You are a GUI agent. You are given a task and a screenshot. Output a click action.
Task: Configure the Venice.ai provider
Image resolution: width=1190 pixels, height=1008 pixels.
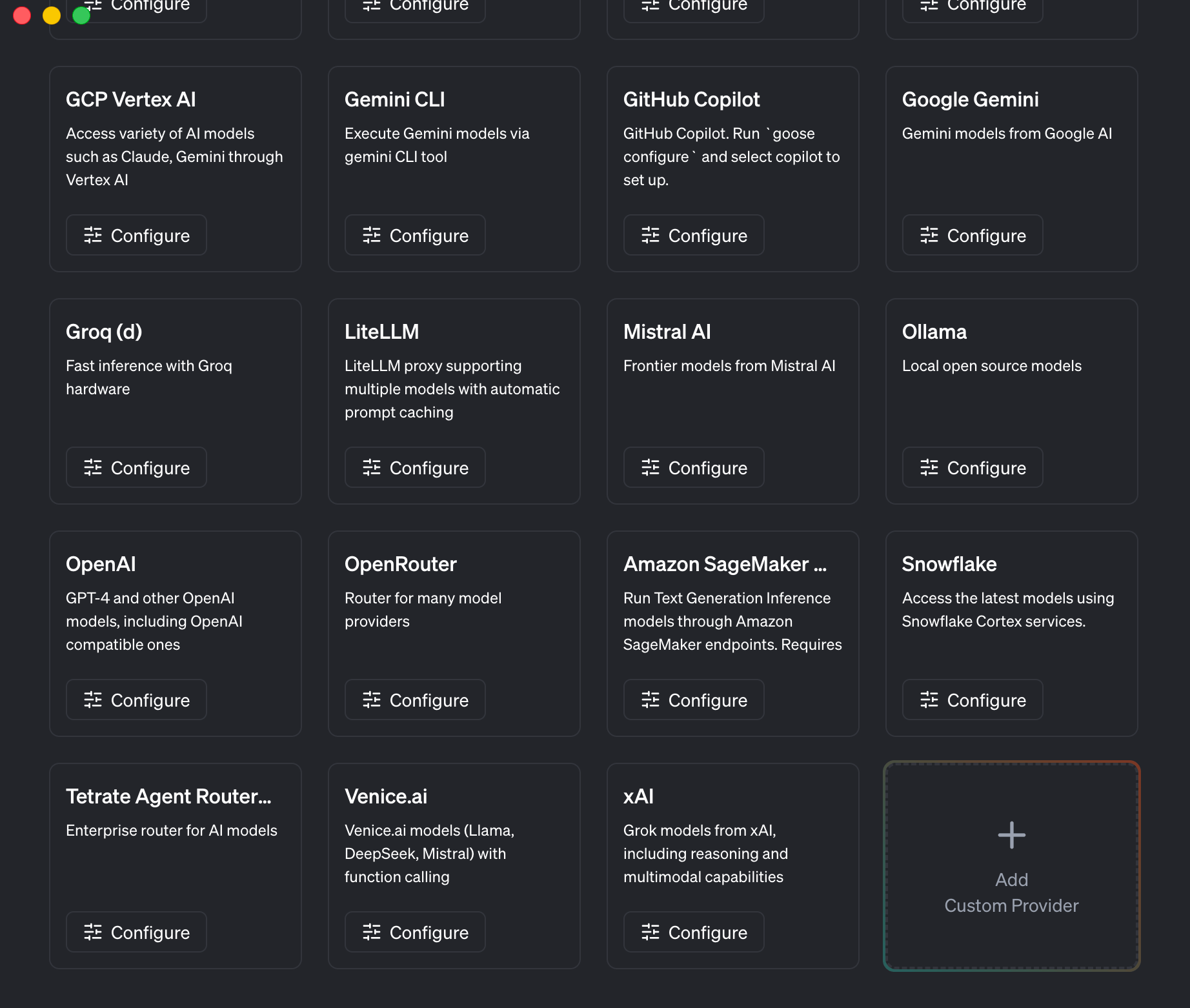point(415,932)
